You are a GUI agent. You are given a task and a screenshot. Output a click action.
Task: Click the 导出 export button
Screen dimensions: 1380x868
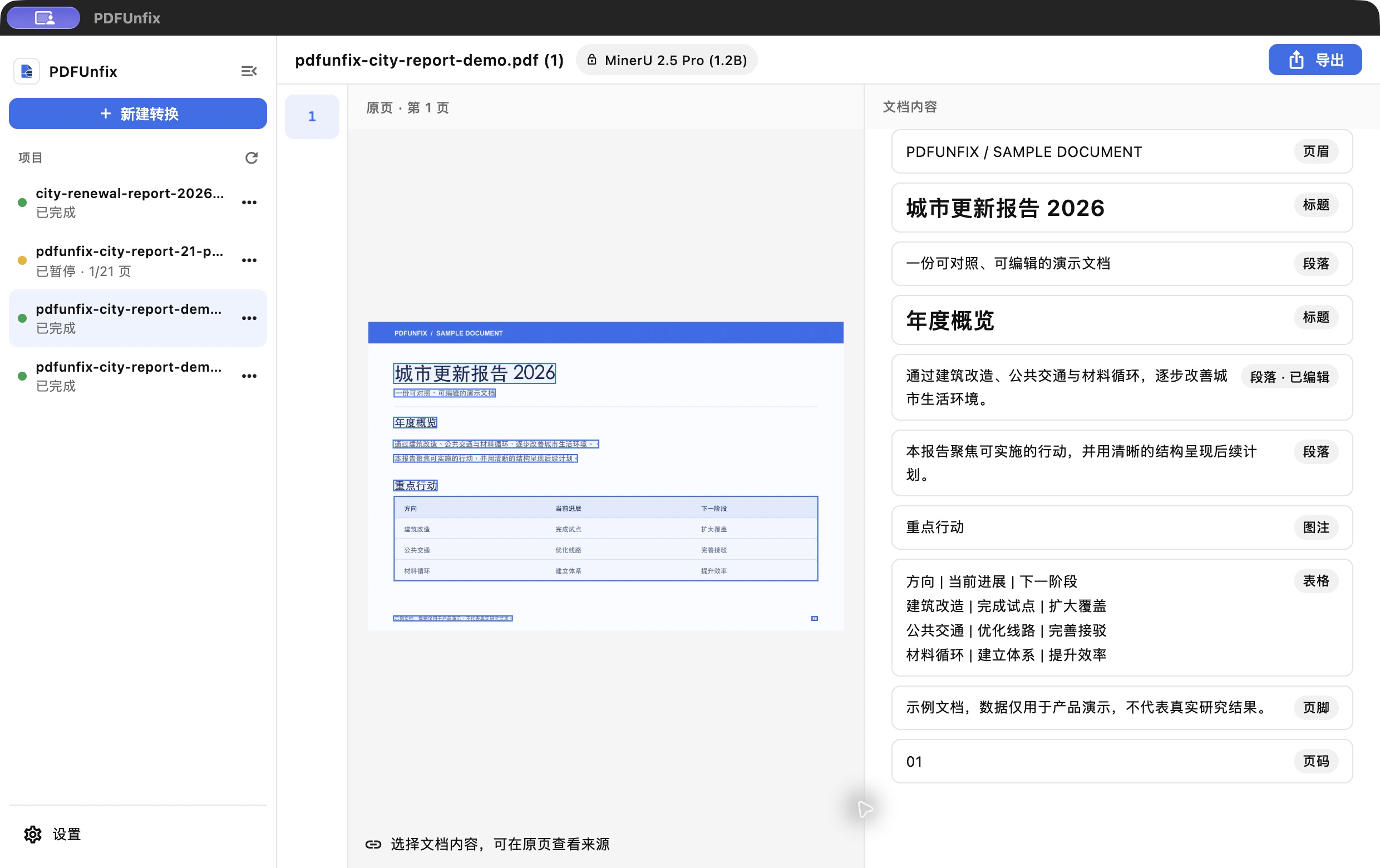(1315, 60)
